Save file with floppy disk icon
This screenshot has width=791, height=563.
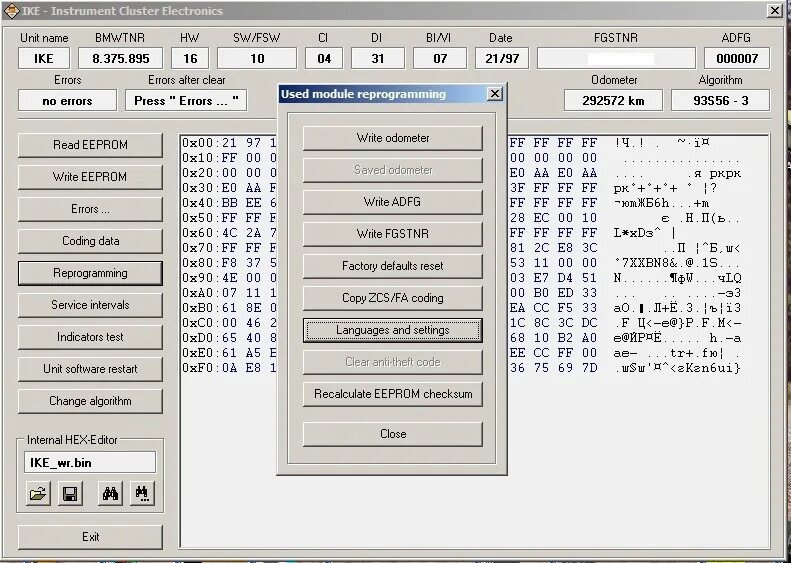(70, 493)
